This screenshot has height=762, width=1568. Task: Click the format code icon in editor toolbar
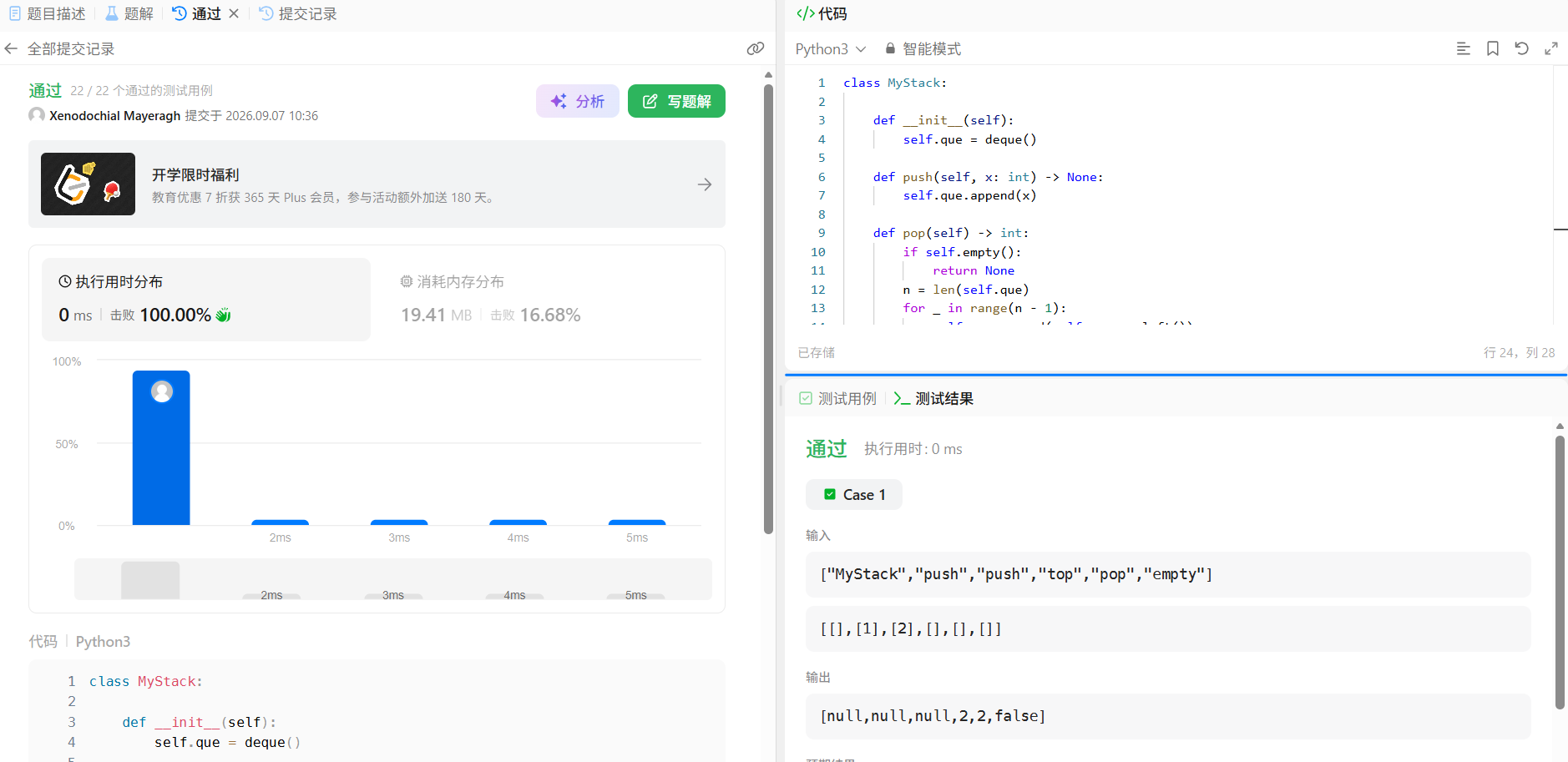1464,48
